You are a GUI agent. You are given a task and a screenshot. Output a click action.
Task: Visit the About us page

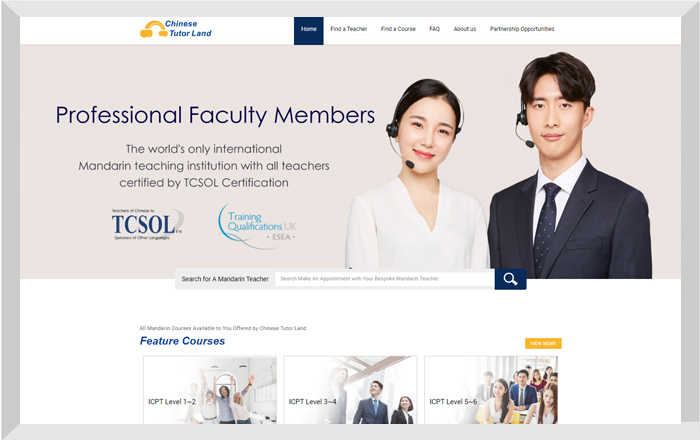(x=465, y=29)
